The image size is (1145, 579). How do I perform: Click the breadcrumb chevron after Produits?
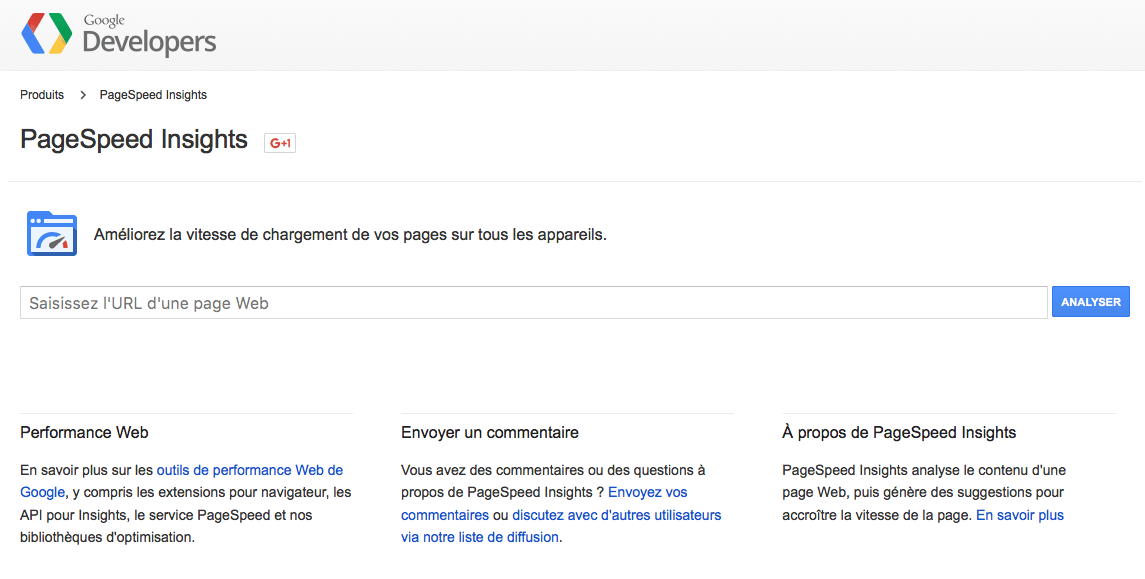click(x=83, y=95)
